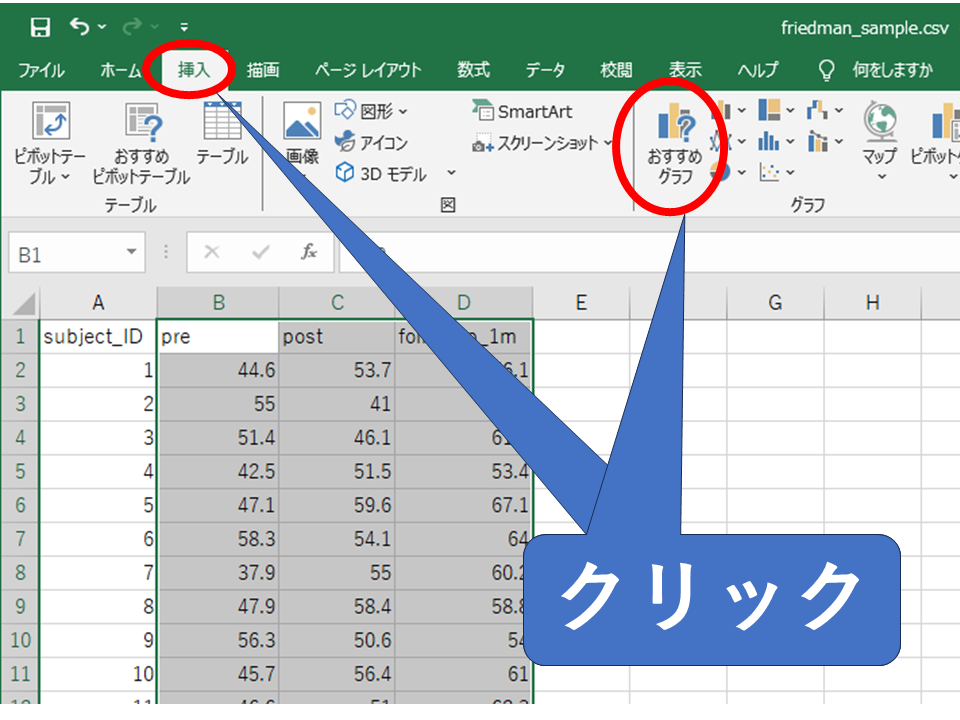Click おすすめピボットテーブル icon
960x720 pixels.
click(x=141, y=142)
